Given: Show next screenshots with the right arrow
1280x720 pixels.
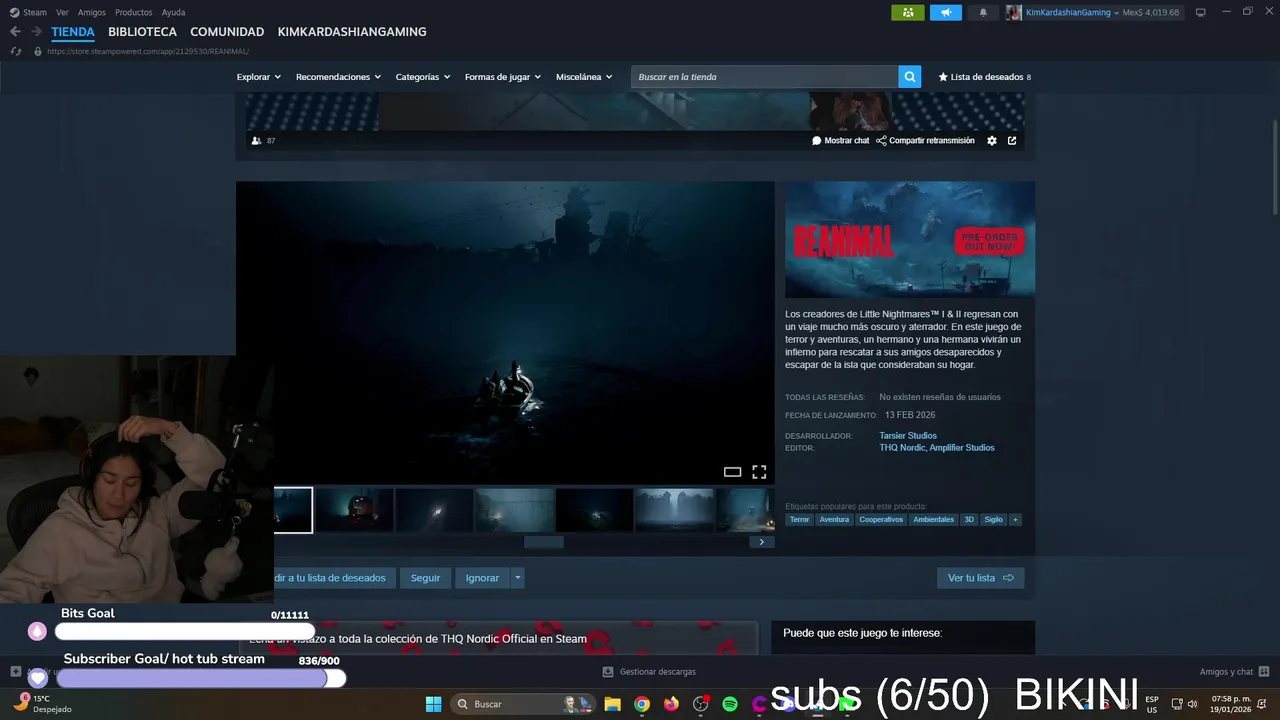Looking at the screenshot, I should [761, 542].
